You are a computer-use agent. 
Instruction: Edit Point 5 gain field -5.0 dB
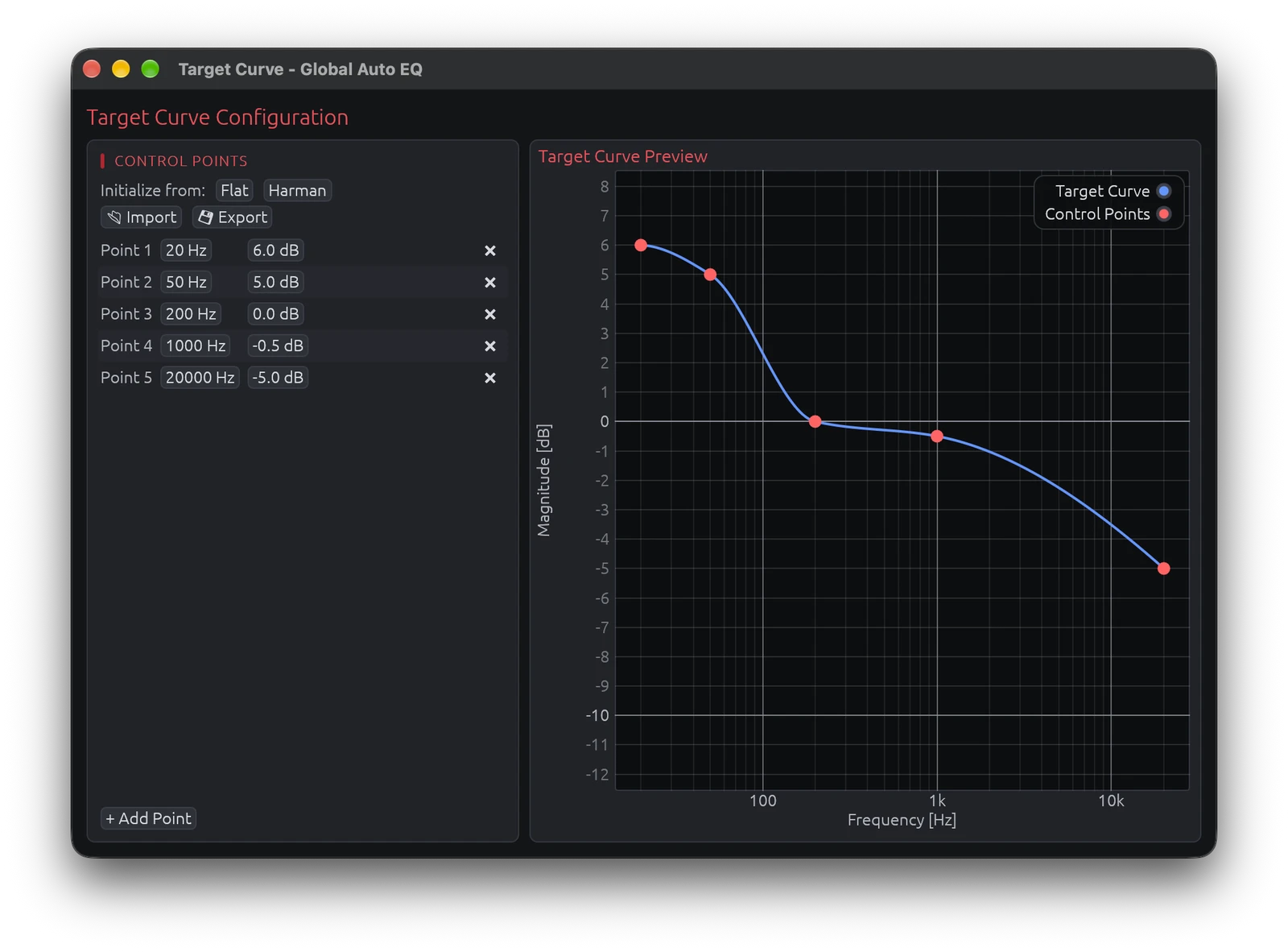[278, 378]
